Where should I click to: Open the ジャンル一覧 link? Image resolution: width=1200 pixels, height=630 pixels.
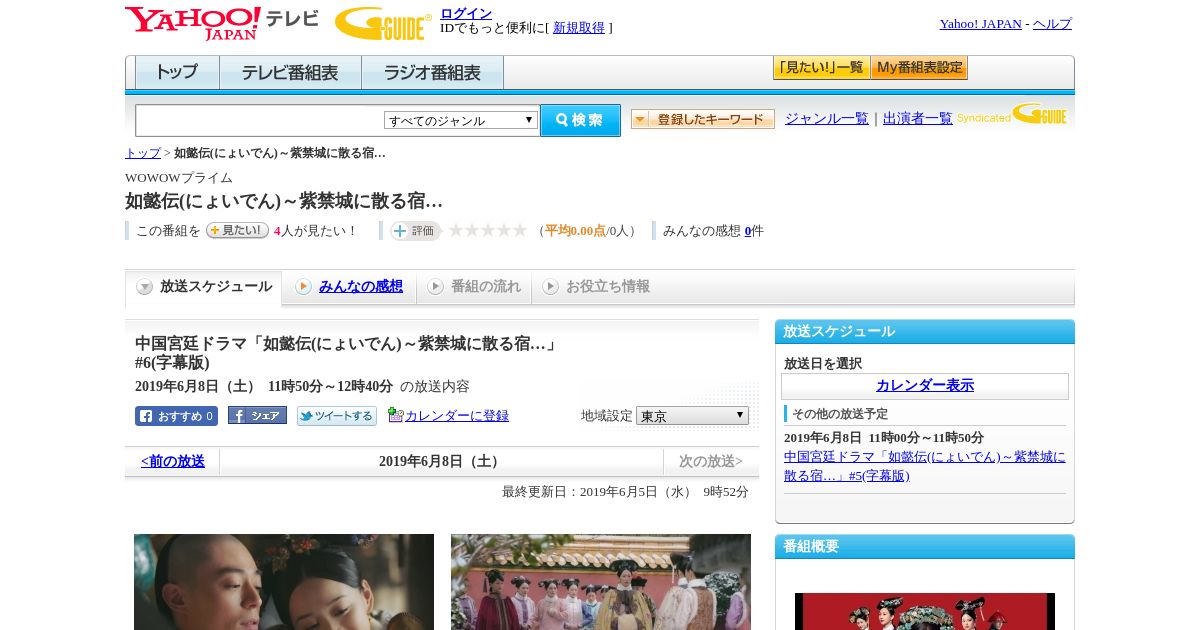[827, 119]
